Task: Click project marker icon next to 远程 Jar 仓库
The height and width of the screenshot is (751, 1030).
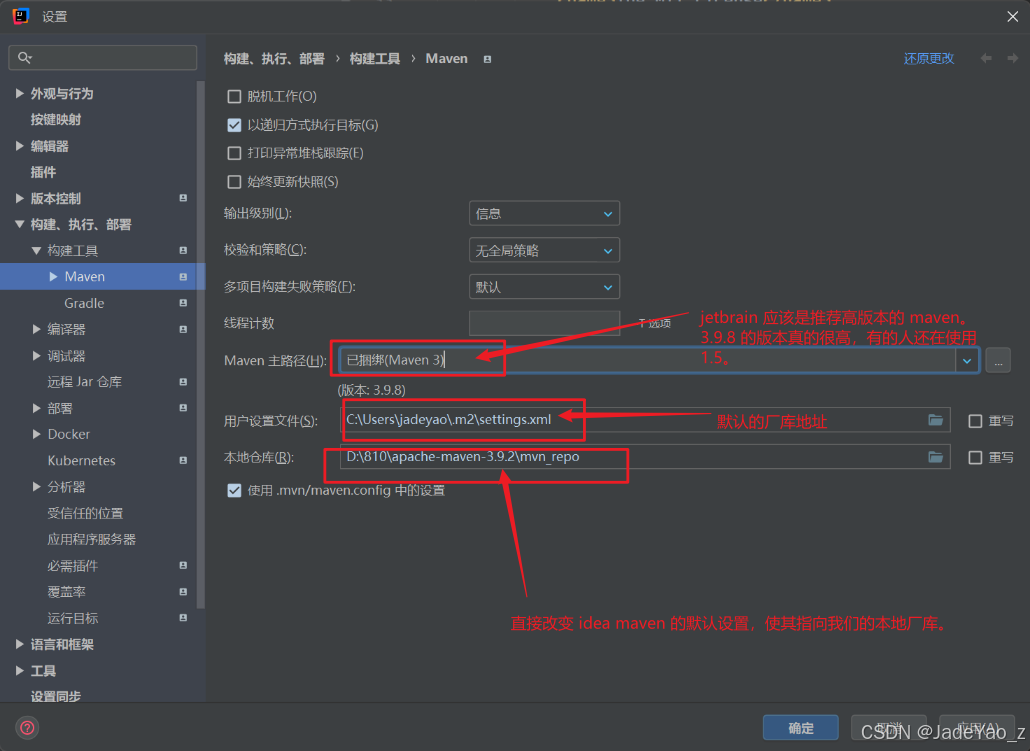Action: point(183,382)
